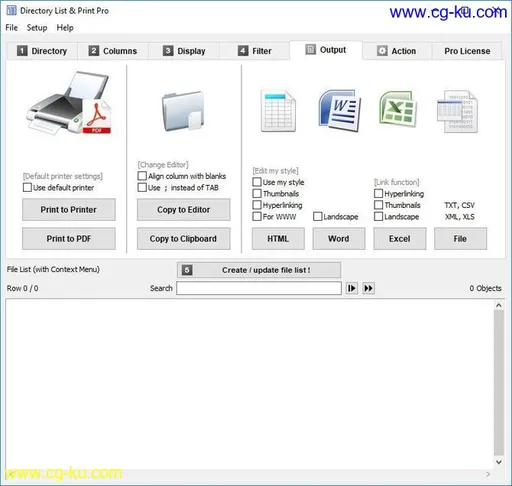The image size is (512, 486).
Task: Click the grey folder editor icon
Action: point(183,111)
